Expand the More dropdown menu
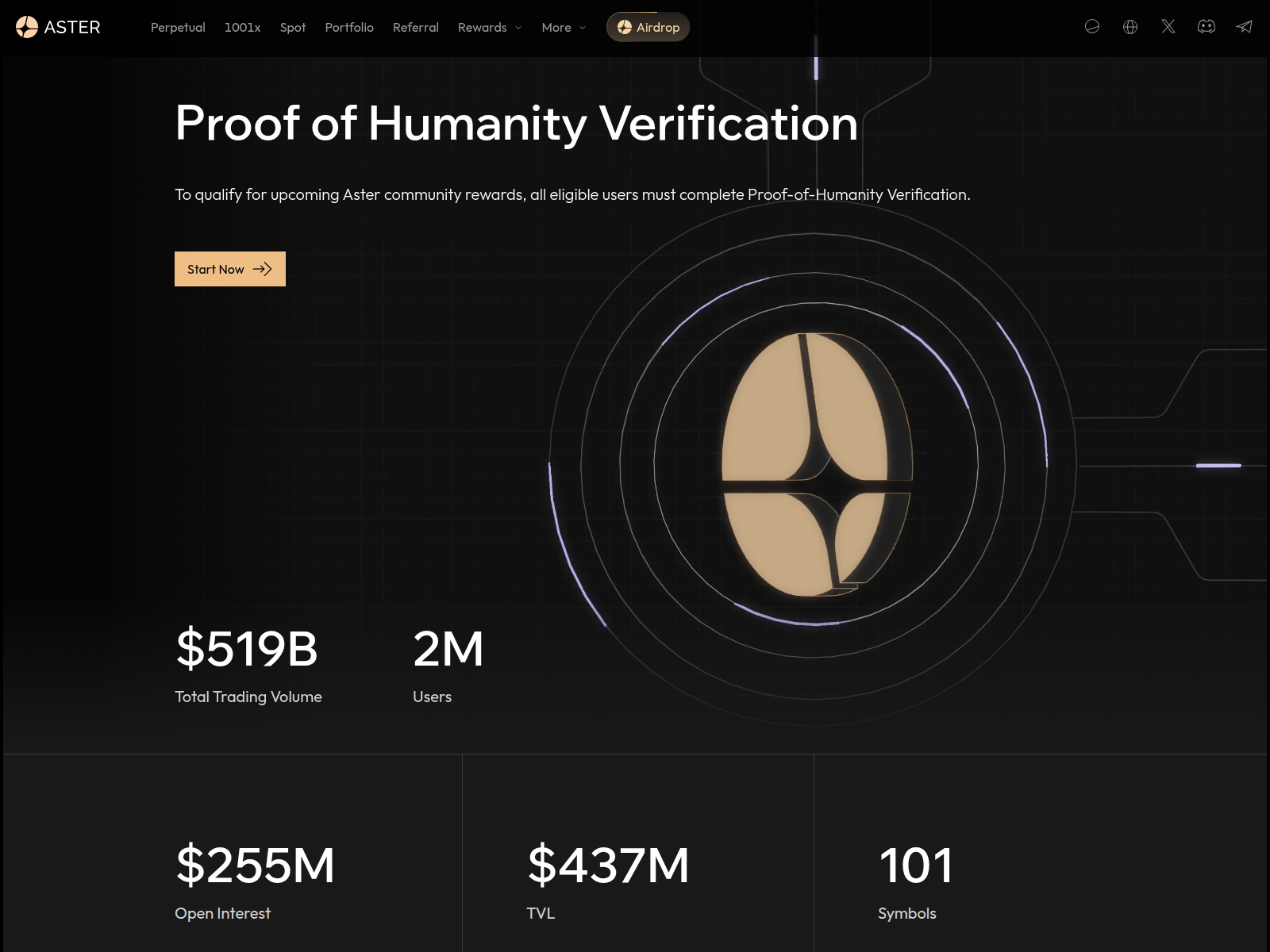 click(564, 27)
